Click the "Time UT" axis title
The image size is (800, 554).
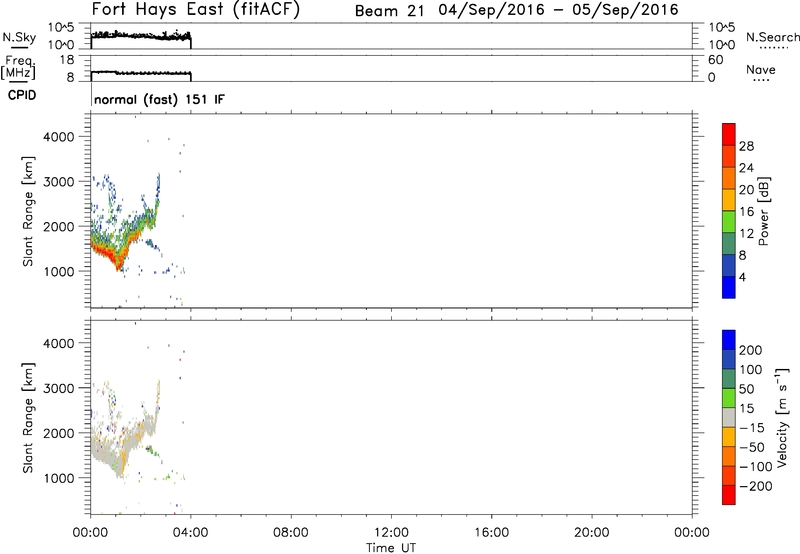(x=391, y=548)
